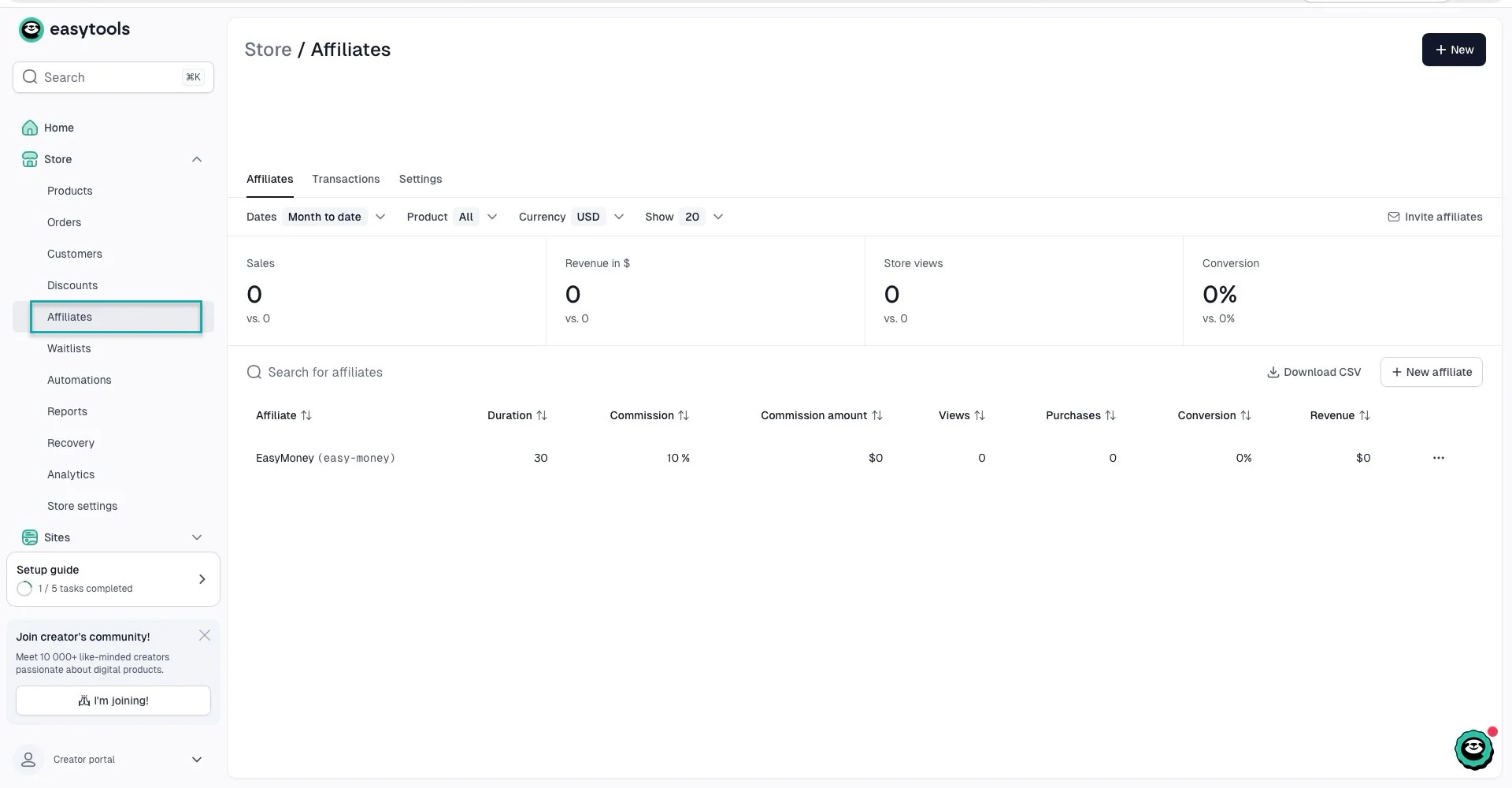Open Discounts in the sidebar
The height and width of the screenshot is (788, 1512).
coord(72,285)
